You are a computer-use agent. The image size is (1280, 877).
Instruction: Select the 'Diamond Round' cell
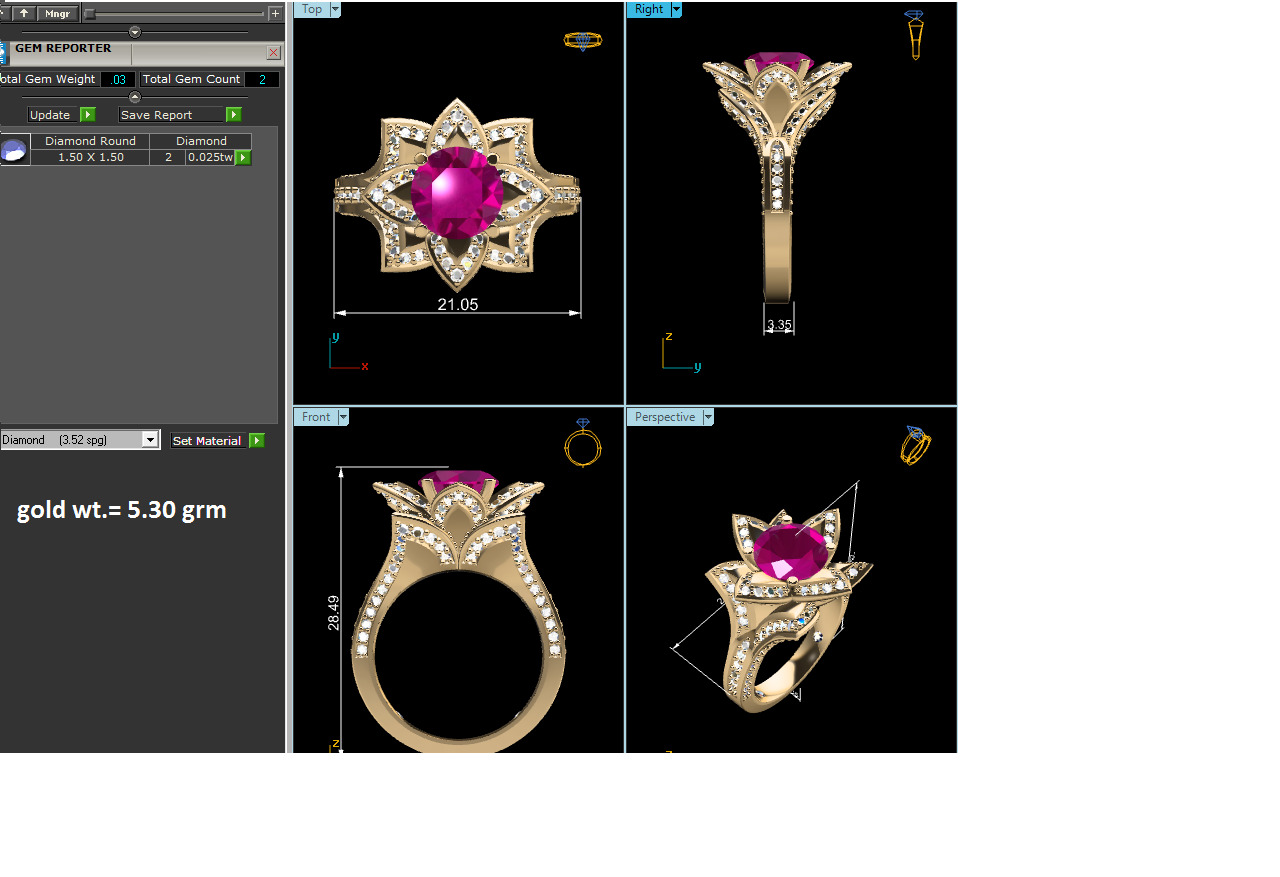(90, 141)
